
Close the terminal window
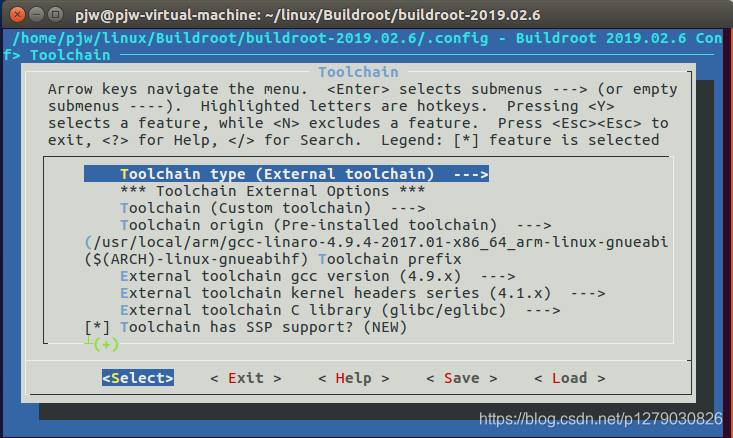(17, 14)
